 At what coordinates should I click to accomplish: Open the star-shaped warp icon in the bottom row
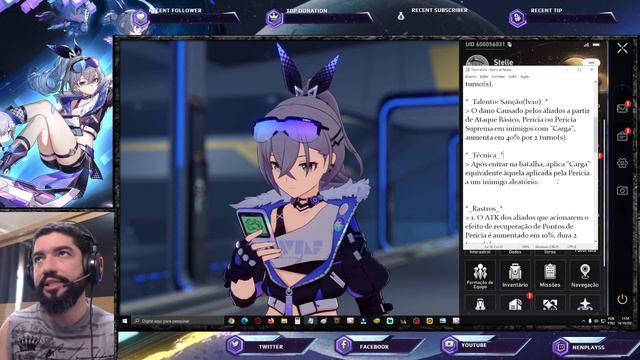pyautogui.click(x=585, y=304)
